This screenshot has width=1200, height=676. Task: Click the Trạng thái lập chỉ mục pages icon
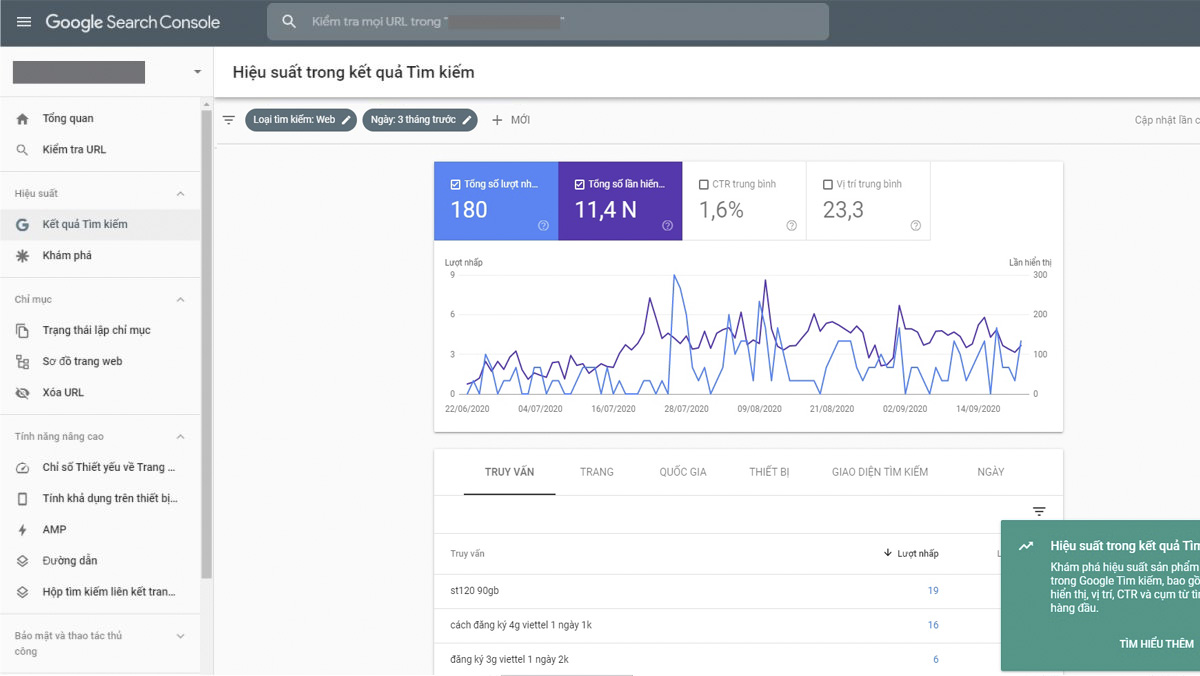click(x=23, y=331)
